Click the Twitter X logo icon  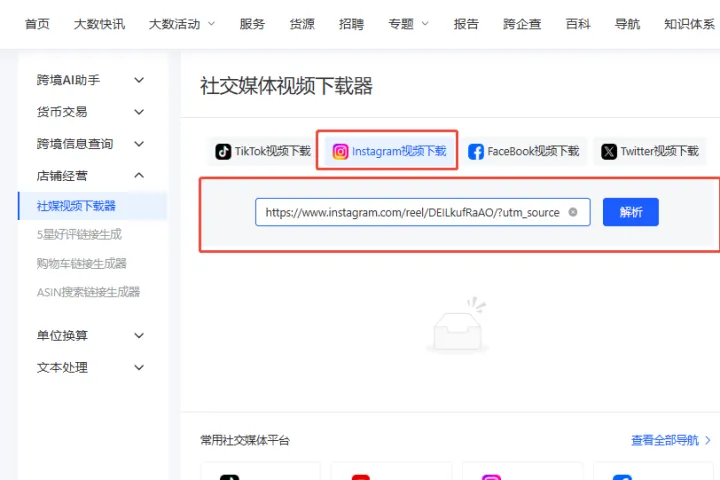pos(609,152)
